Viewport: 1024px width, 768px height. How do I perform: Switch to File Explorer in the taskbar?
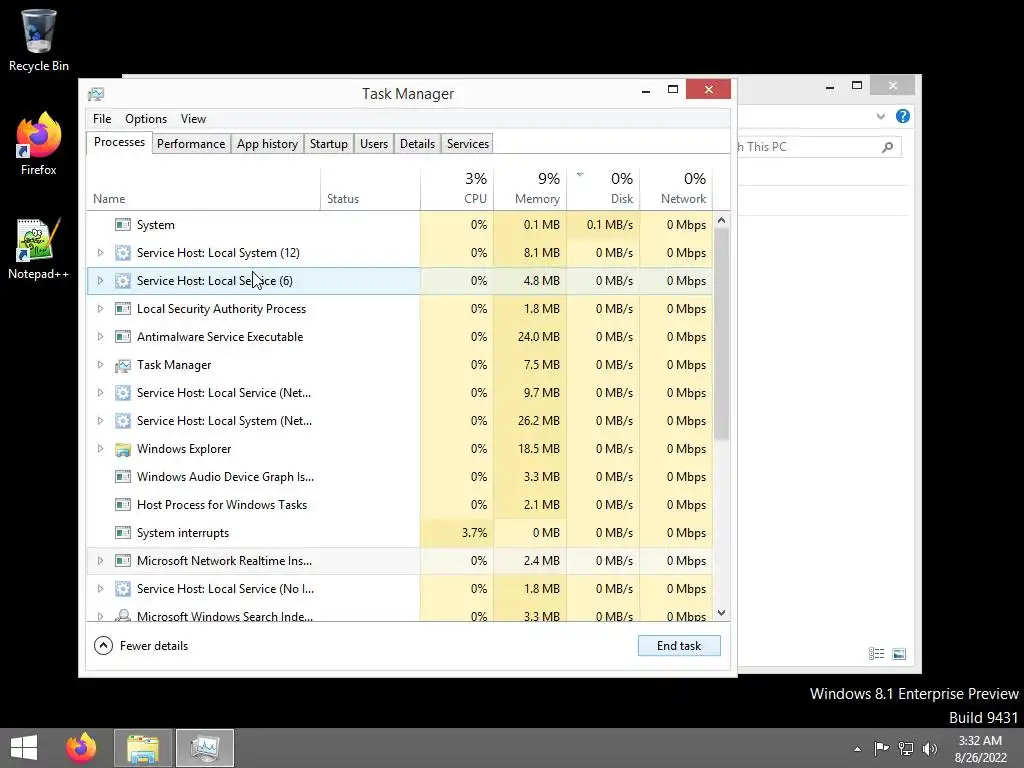[x=143, y=748]
